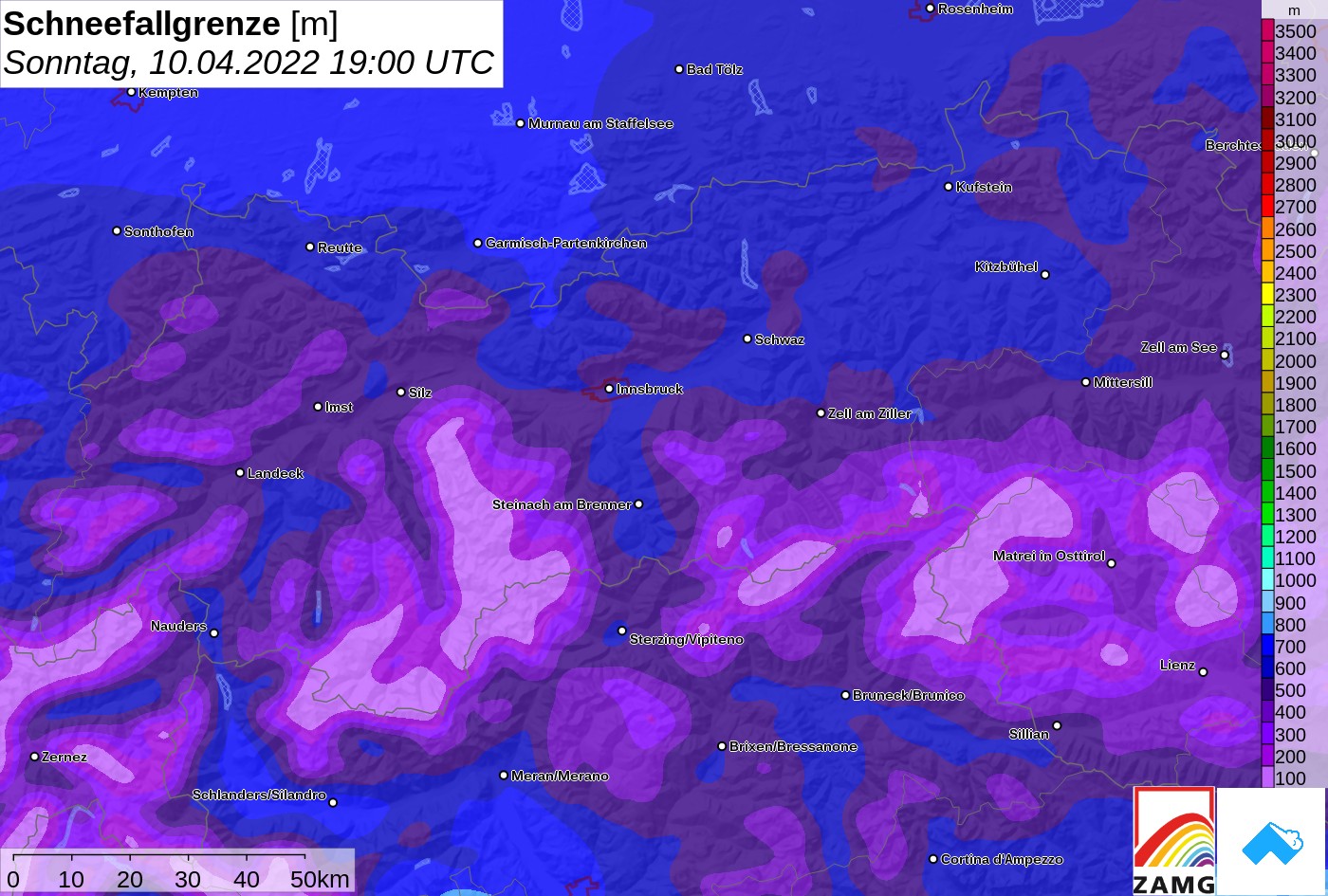Select the Innsbruck city marker
The image size is (1328, 896).
(x=609, y=389)
